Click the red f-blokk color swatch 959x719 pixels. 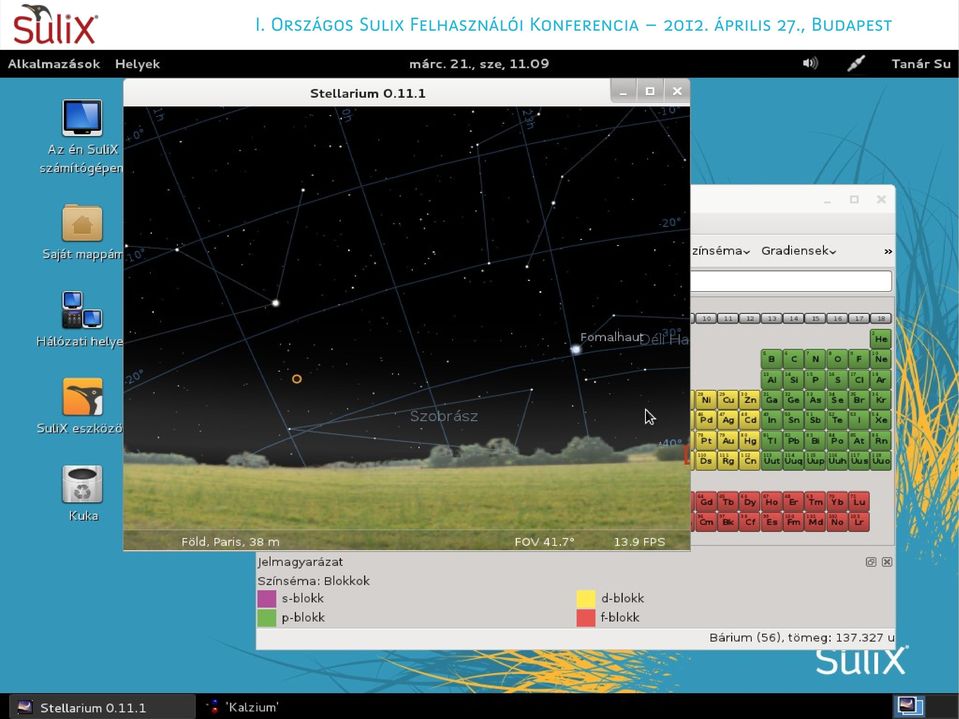[x=586, y=618]
